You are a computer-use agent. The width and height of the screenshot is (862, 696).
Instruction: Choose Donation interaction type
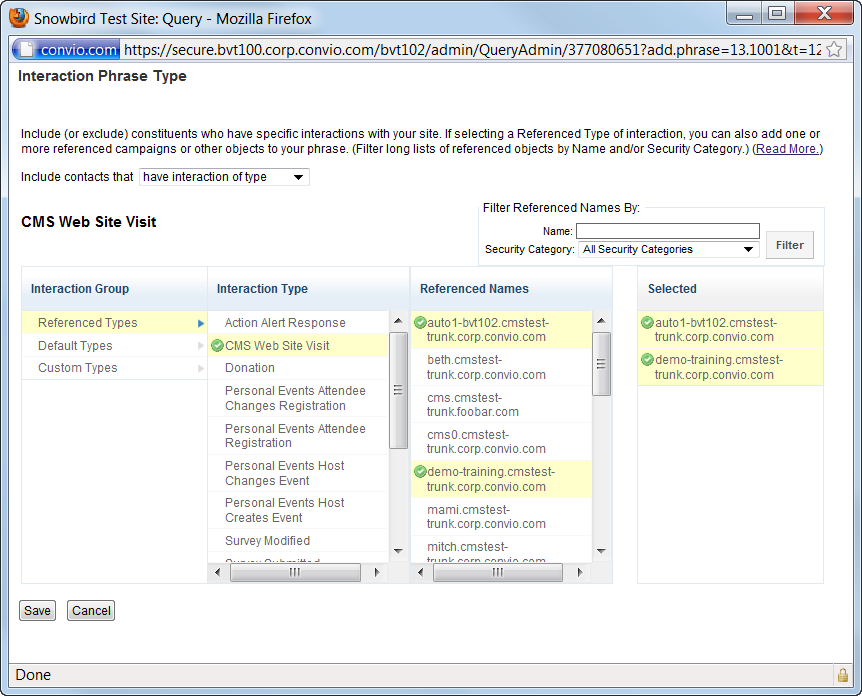(298, 368)
